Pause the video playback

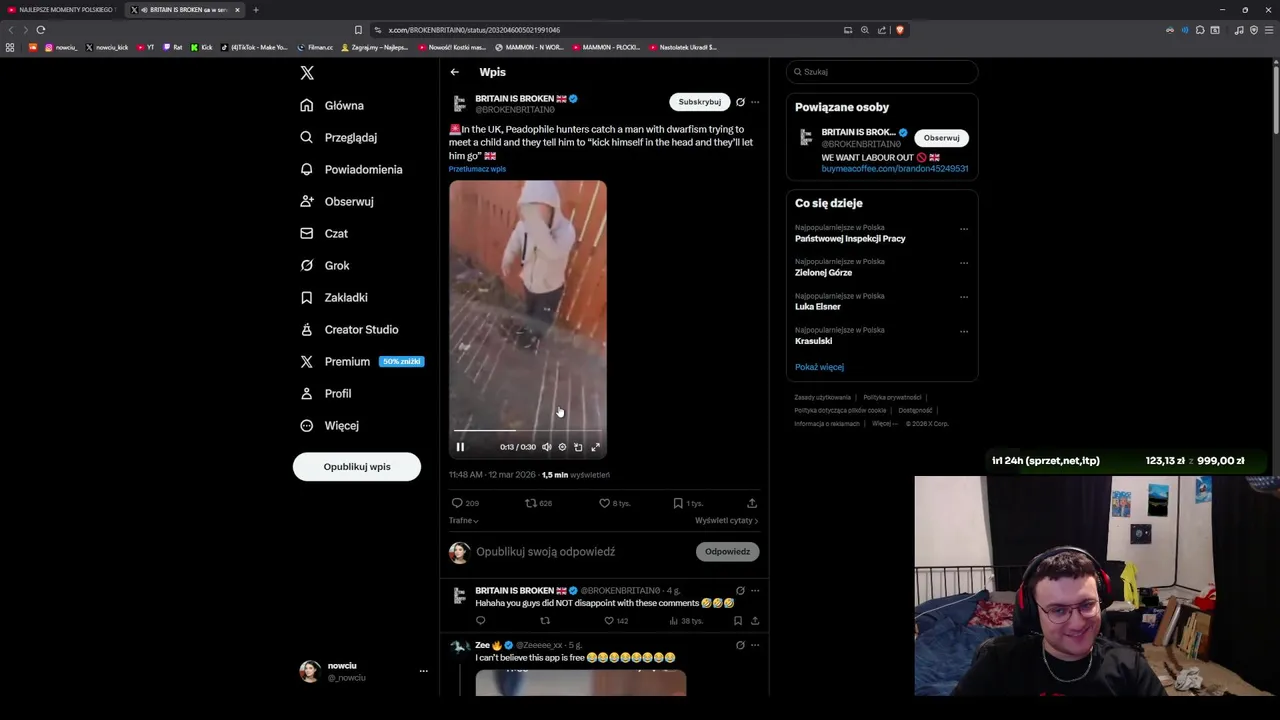tap(460, 447)
